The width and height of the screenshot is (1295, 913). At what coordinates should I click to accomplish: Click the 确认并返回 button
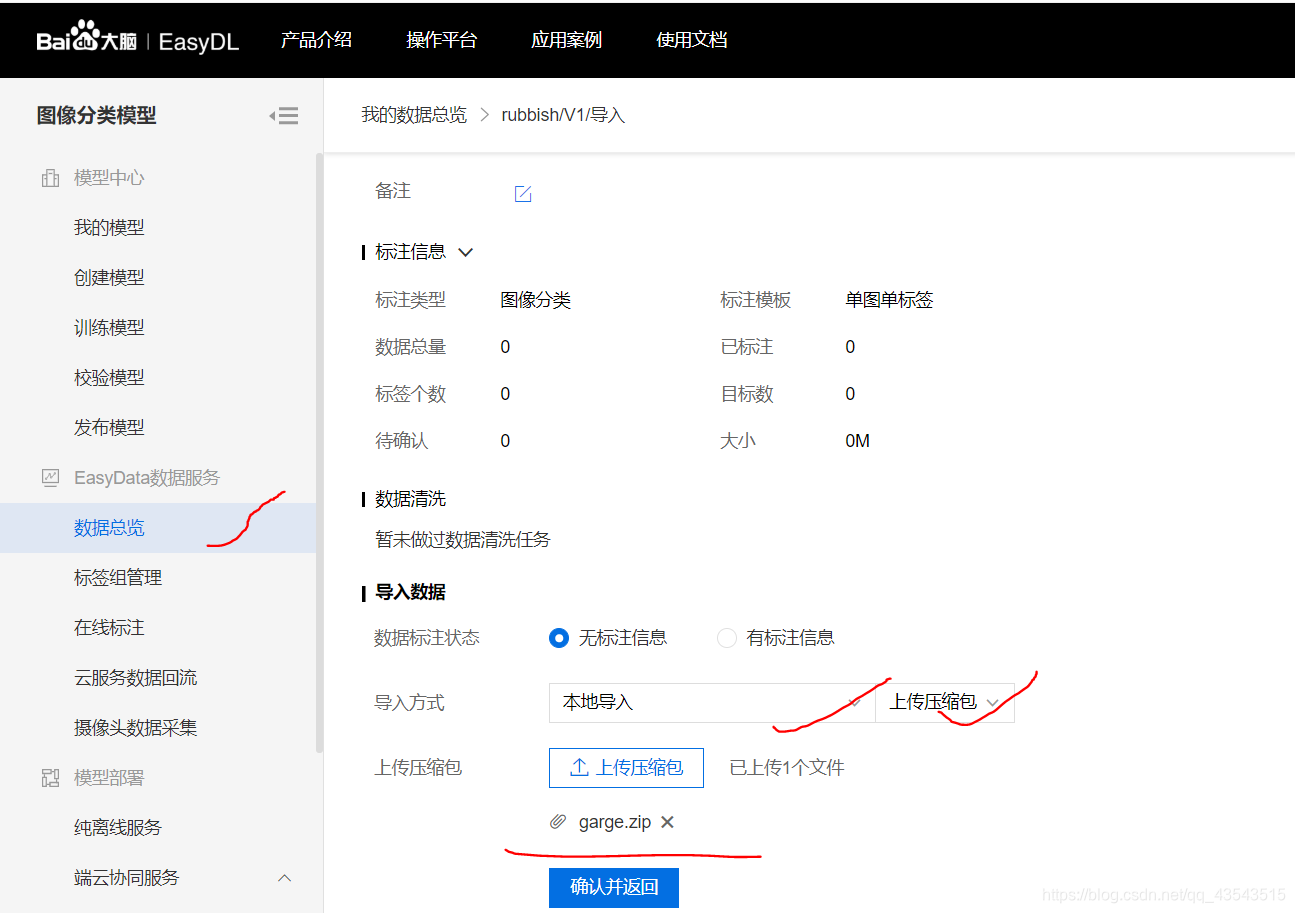click(x=614, y=887)
